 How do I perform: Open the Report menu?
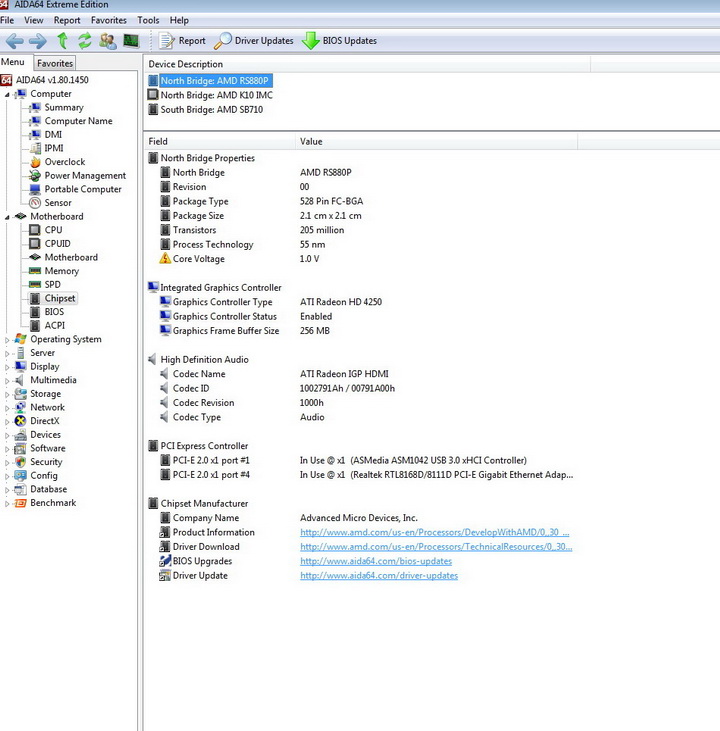[x=67, y=21]
